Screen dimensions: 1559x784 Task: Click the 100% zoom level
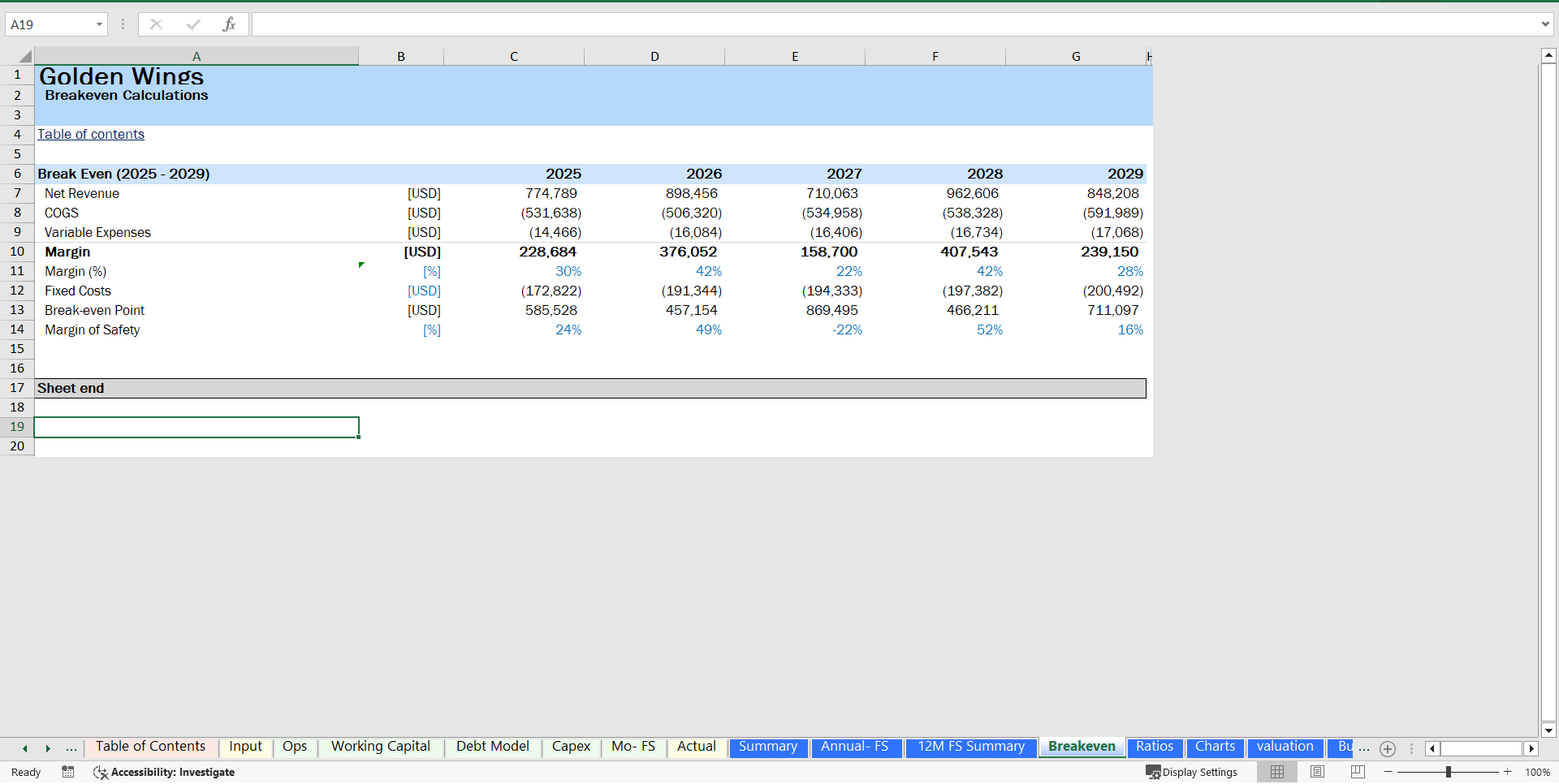(x=1537, y=773)
